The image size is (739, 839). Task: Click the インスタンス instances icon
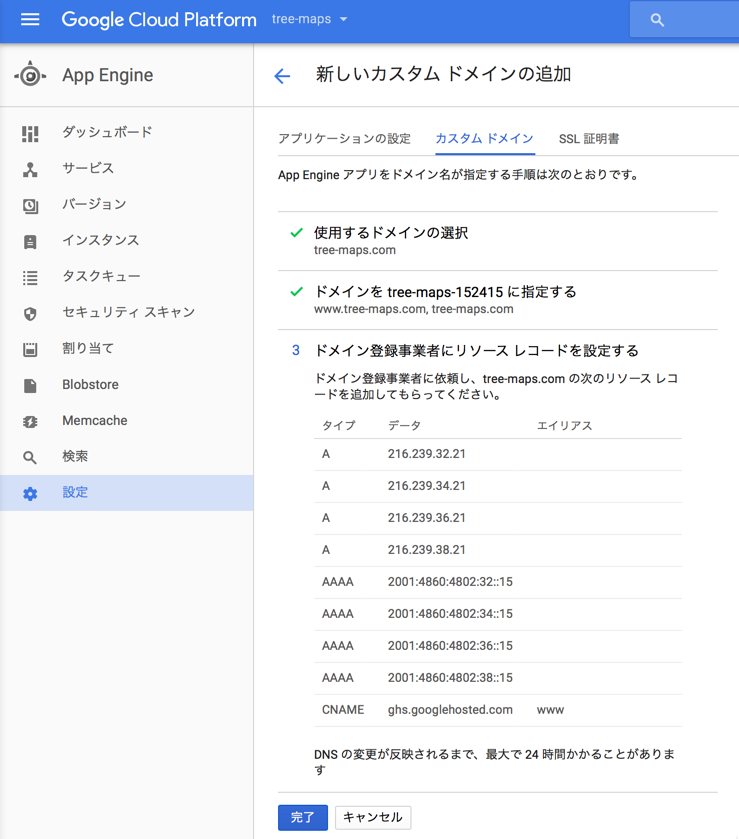30,242
